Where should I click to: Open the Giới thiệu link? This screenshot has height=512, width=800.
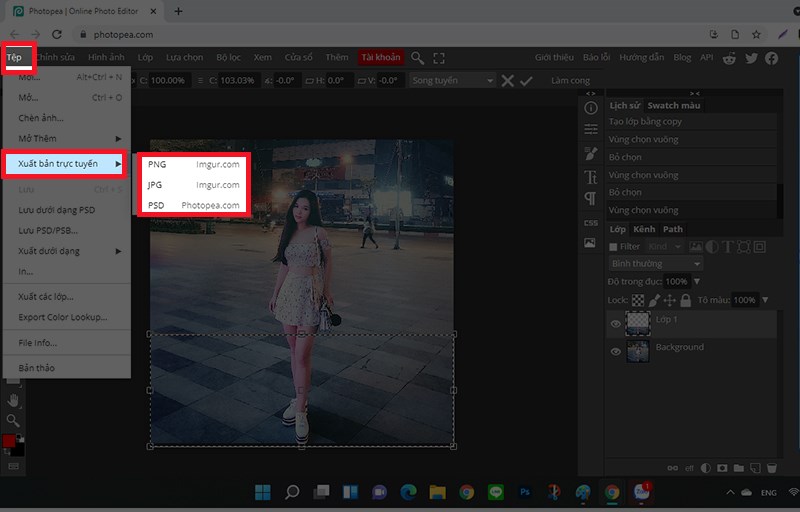click(554, 58)
